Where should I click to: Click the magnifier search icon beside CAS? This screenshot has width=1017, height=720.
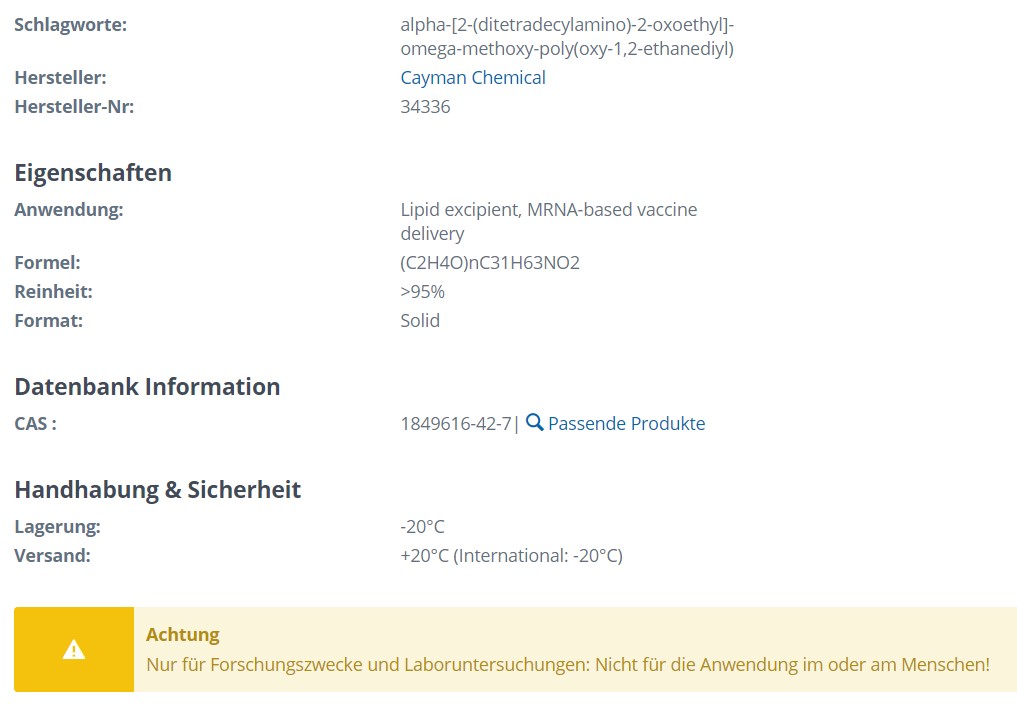pos(534,422)
